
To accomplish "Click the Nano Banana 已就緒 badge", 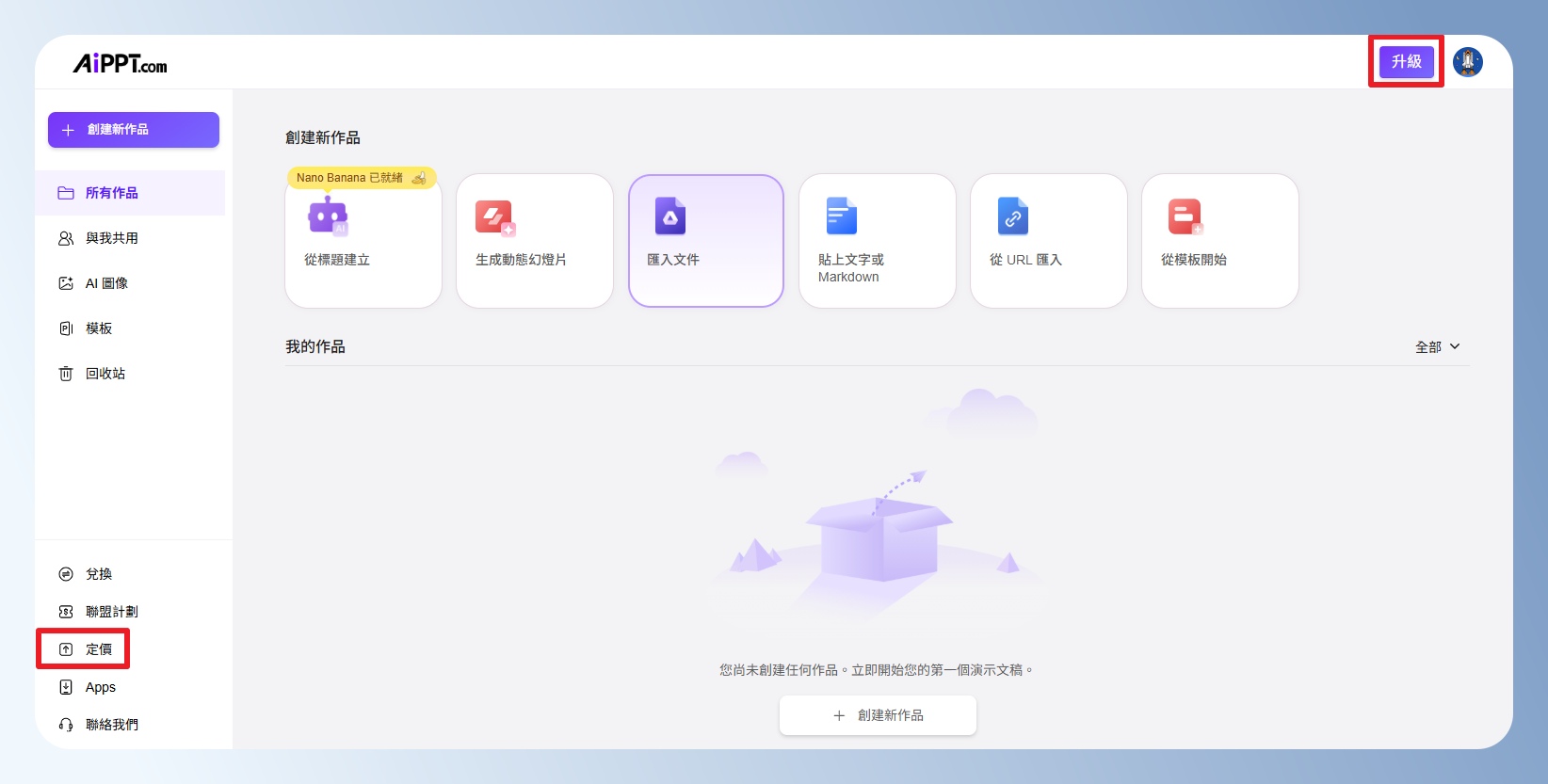I will [x=361, y=178].
